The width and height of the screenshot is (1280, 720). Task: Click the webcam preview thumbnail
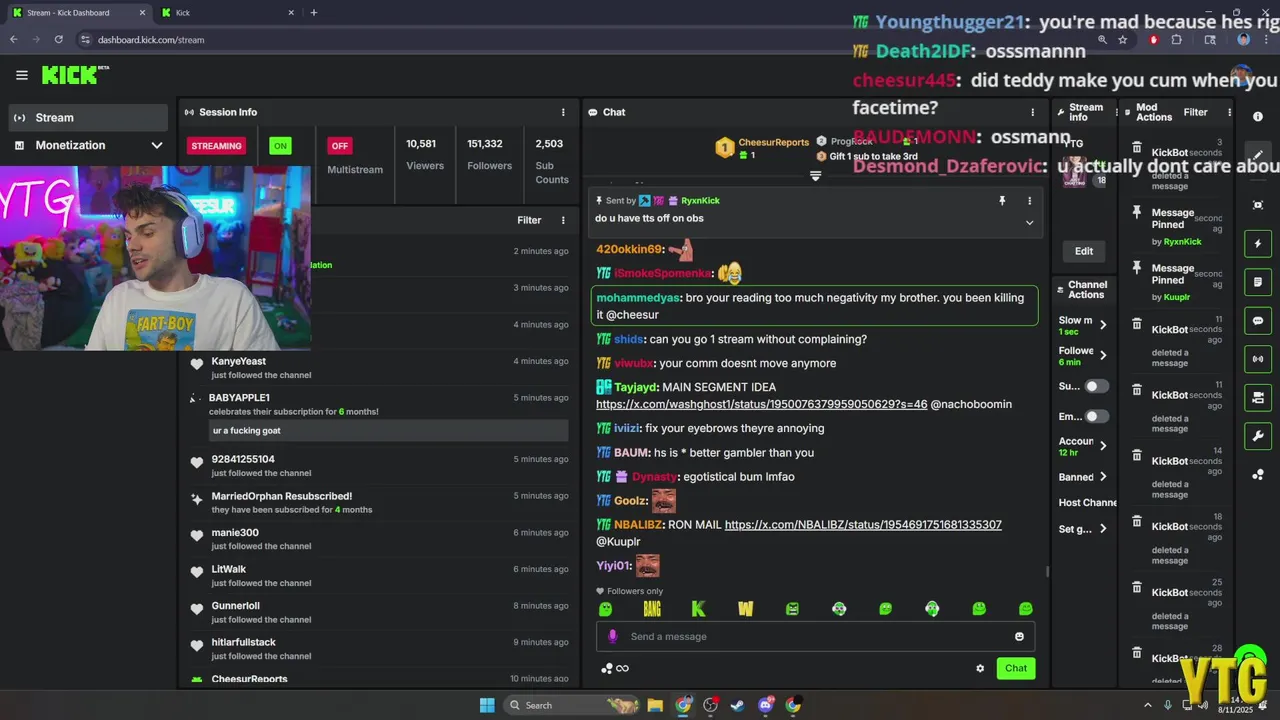(155, 258)
